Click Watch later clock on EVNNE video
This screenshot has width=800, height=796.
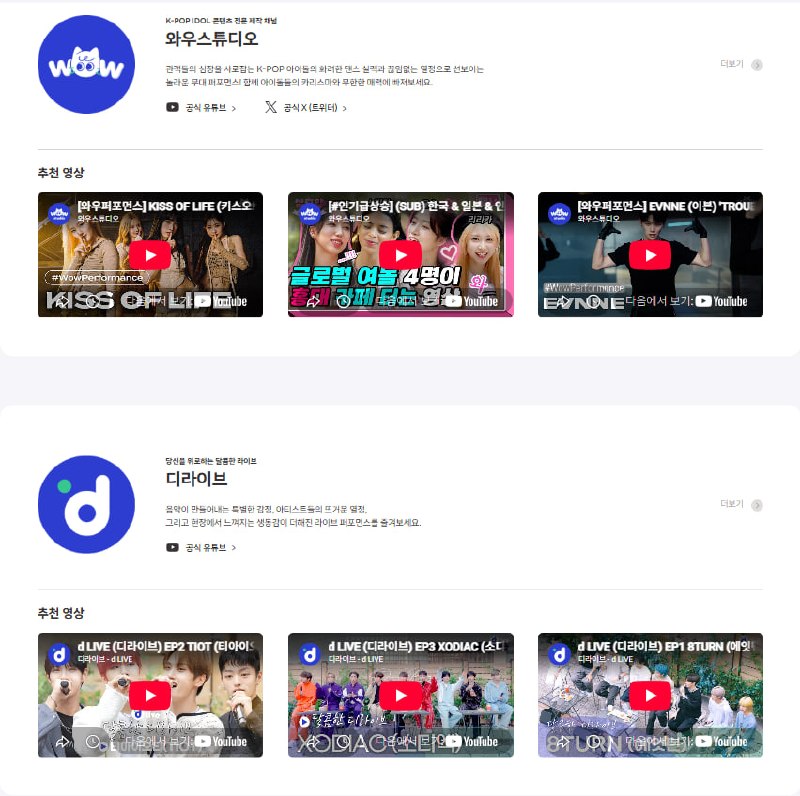pos(593,301)
